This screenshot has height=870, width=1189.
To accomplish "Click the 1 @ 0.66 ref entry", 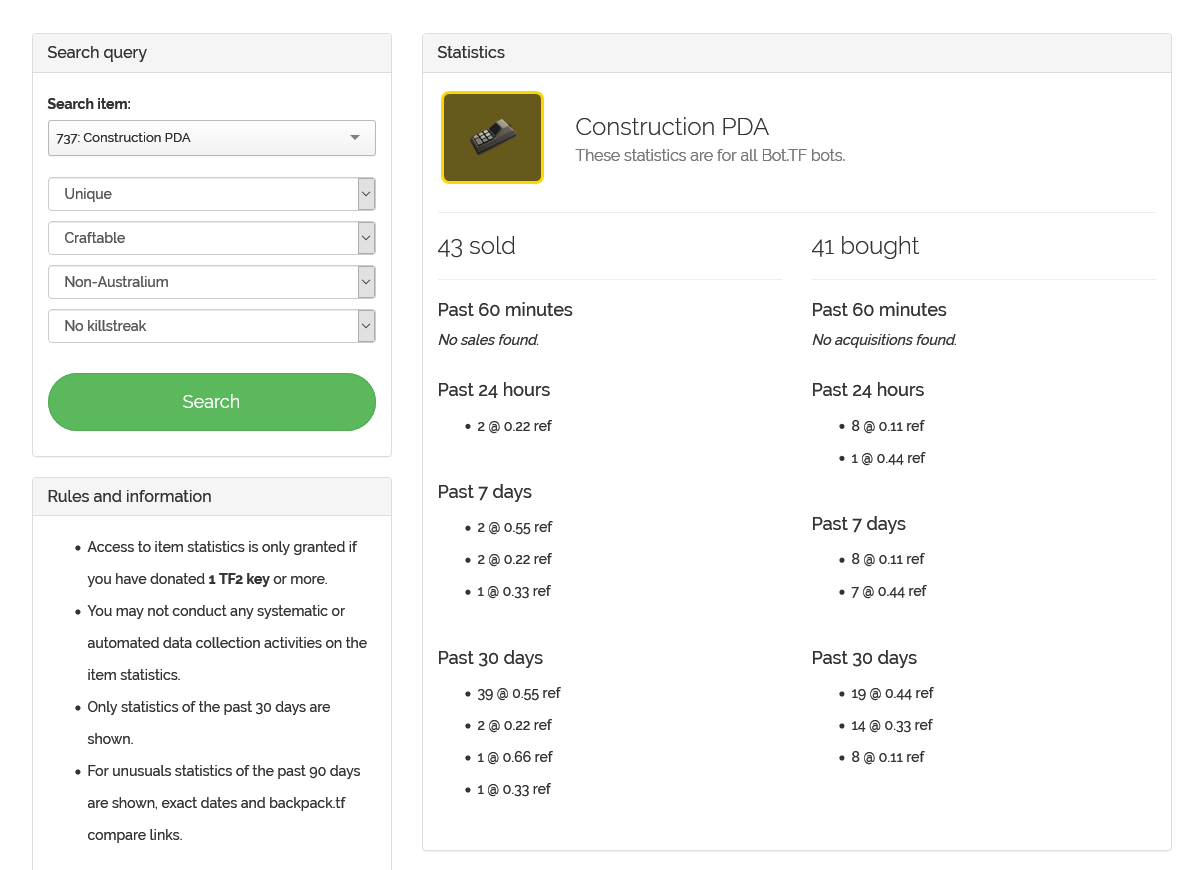I will point(514,757).
